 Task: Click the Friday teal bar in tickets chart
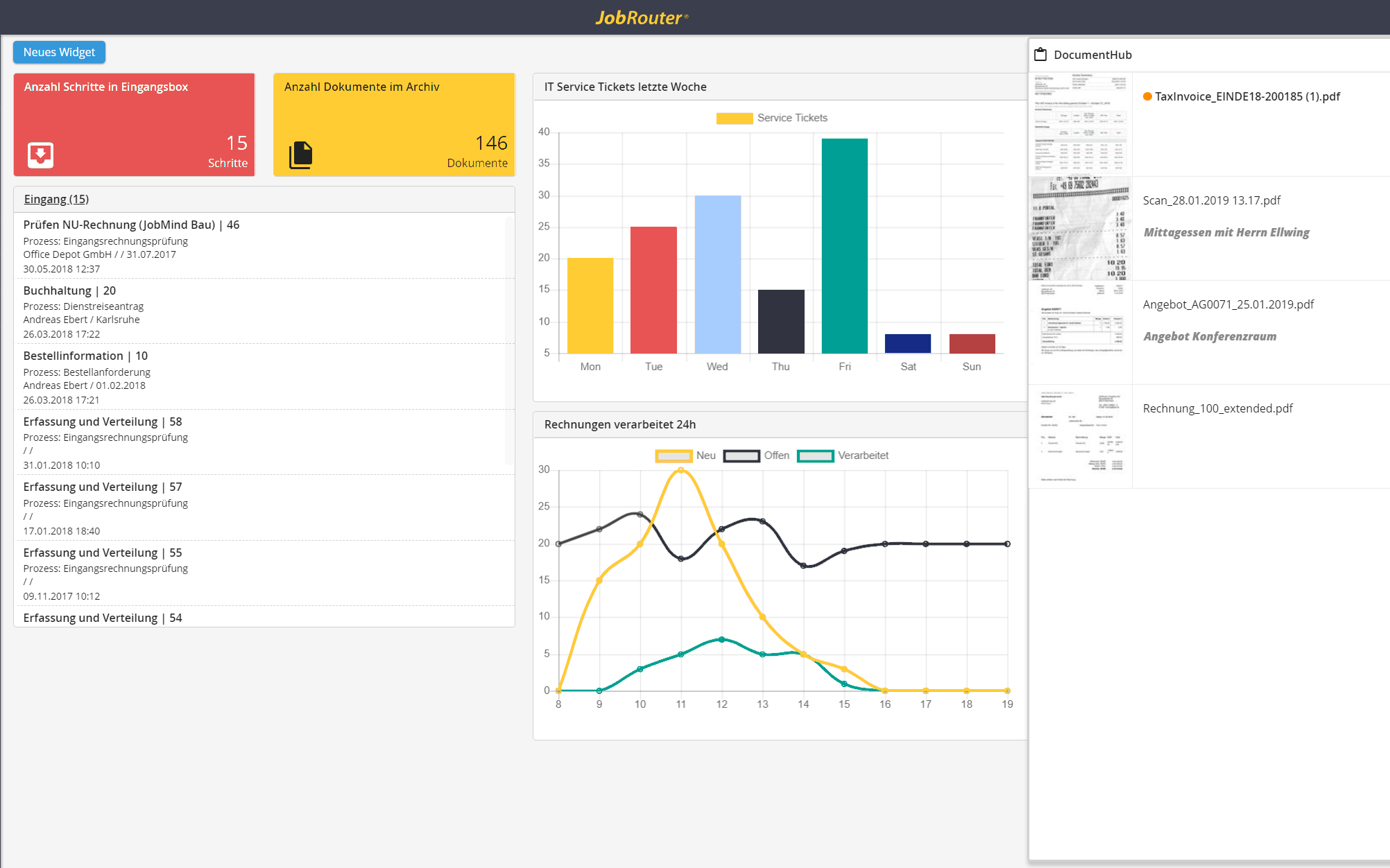click(x=844, y=246)
